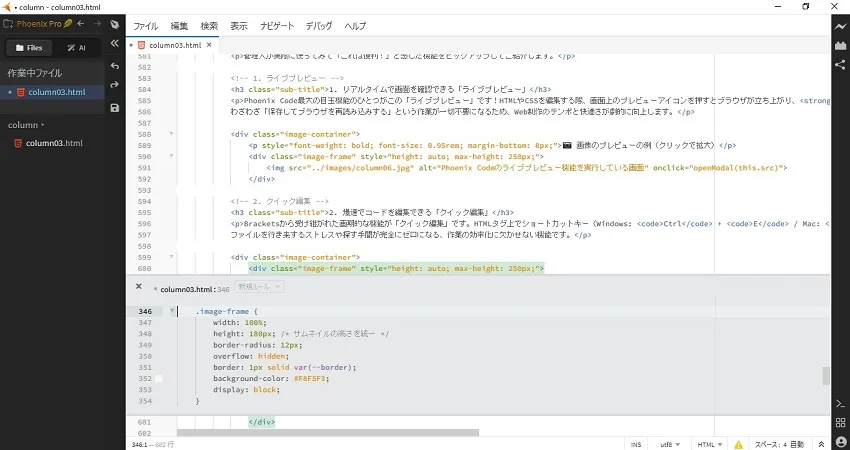The image size is (850, 450).
Task: Open the 編集 menu
Action: [179, 26]
